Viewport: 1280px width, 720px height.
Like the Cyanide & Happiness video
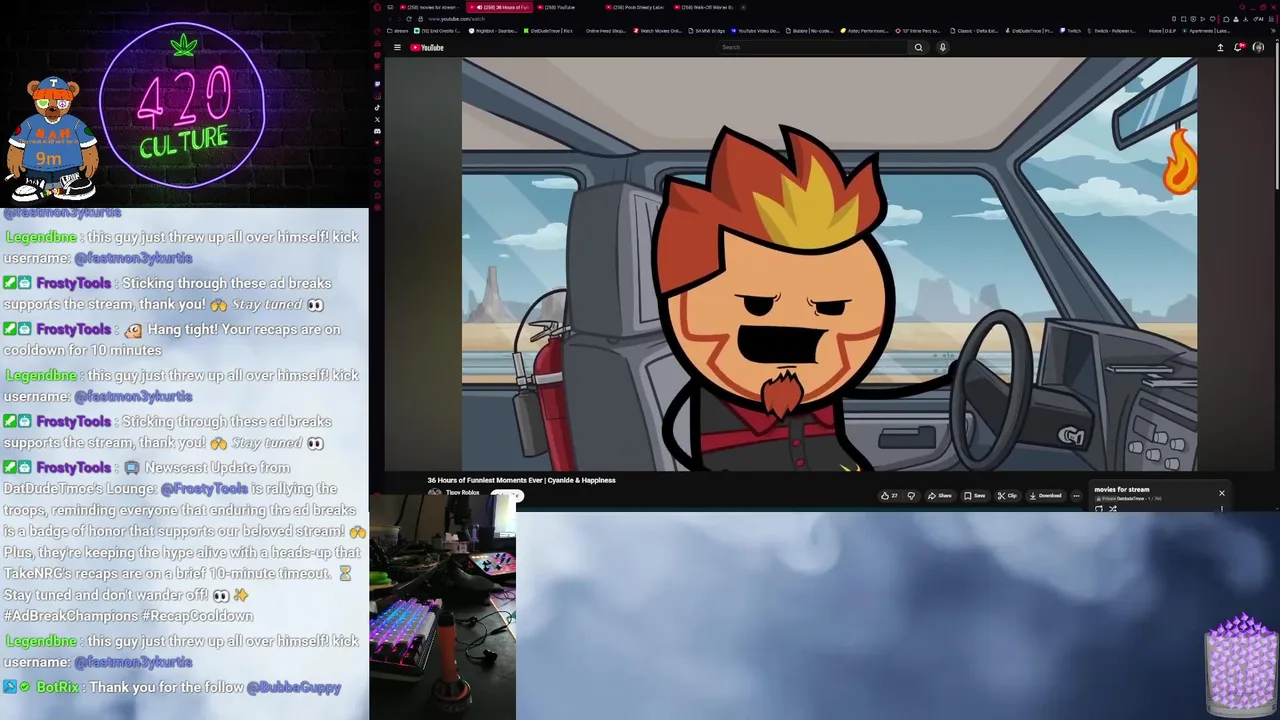888,495
